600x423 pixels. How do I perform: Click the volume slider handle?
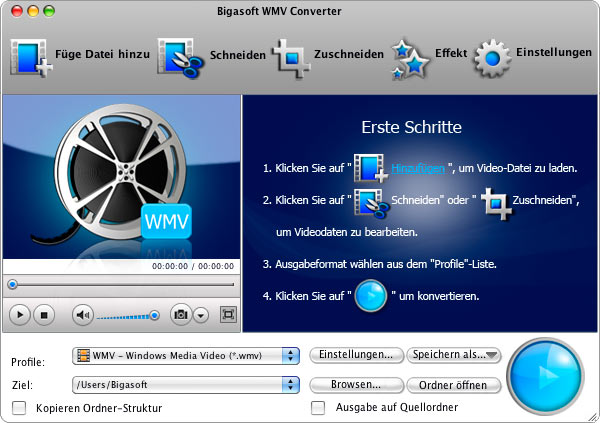[x=155, y=315]
